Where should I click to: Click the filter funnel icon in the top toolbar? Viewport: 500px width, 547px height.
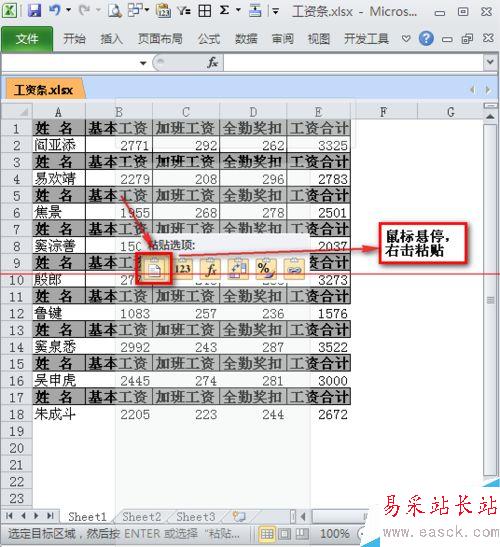184,10
